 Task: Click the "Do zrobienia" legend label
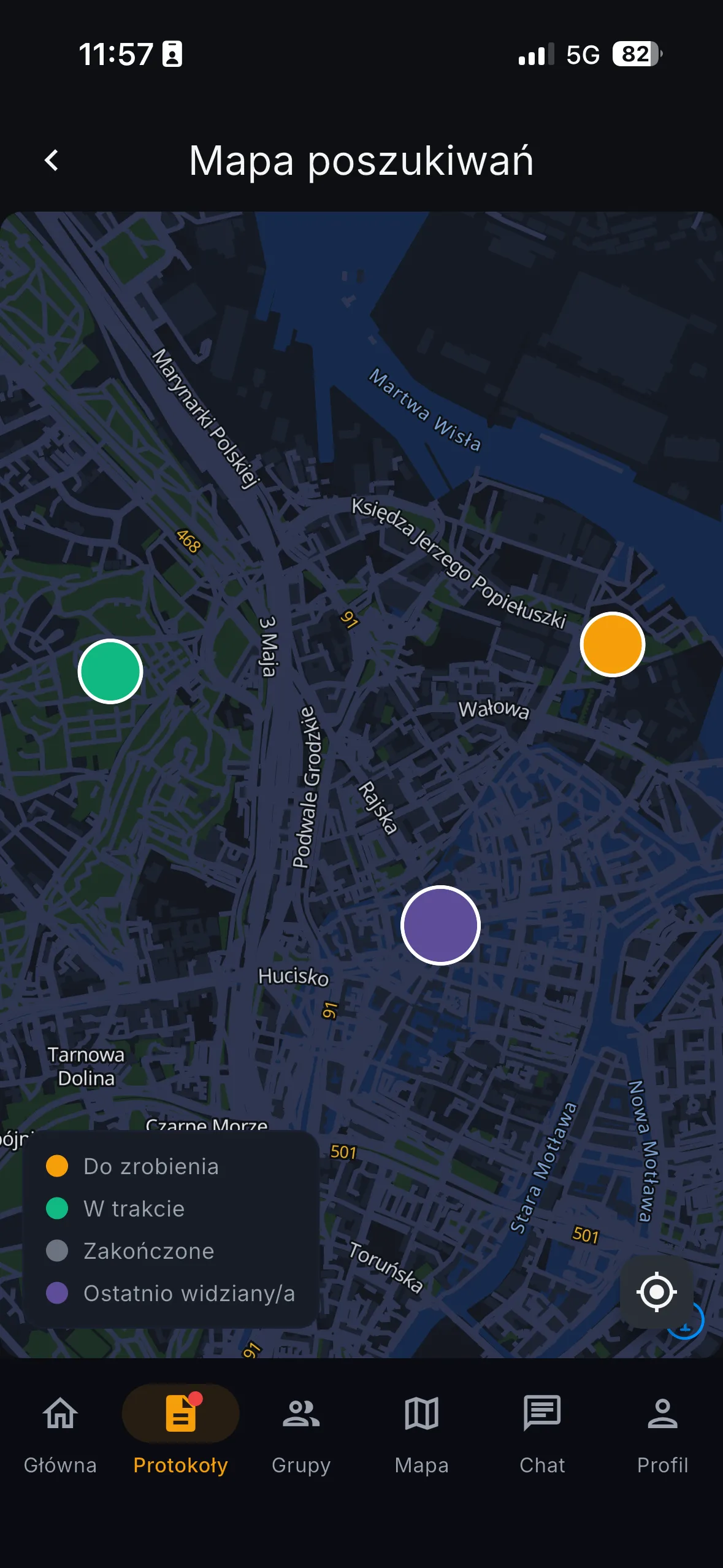tap(151, 1166)
